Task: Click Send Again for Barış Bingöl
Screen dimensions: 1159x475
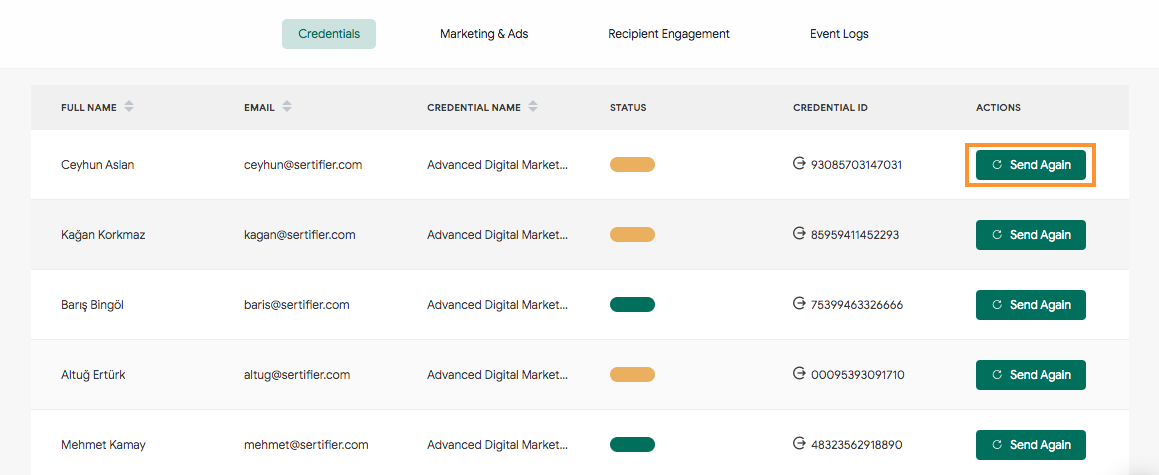Action: pyautogui.click(x=1030, y=305)
